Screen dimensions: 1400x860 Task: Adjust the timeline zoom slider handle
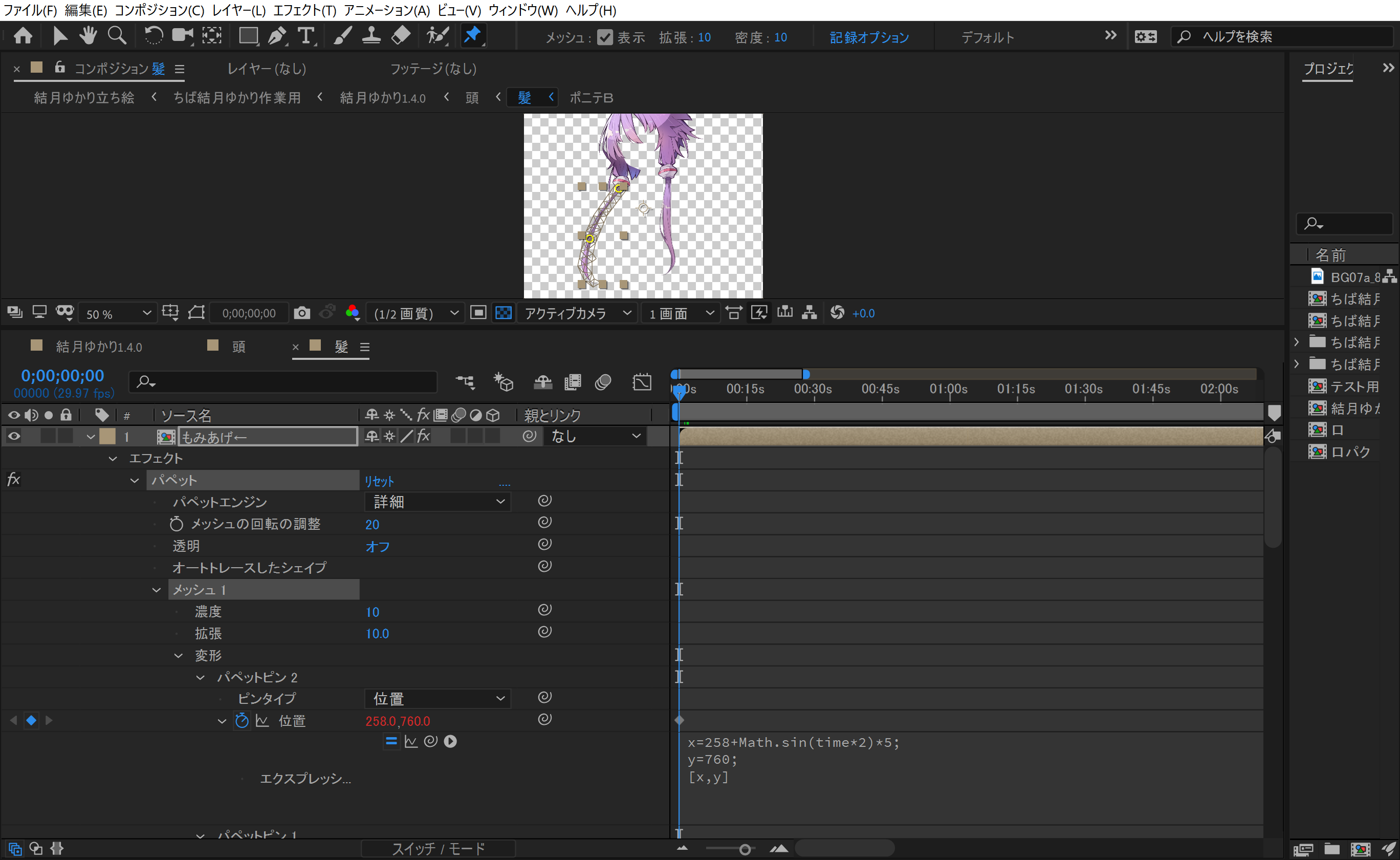point(745,849)
